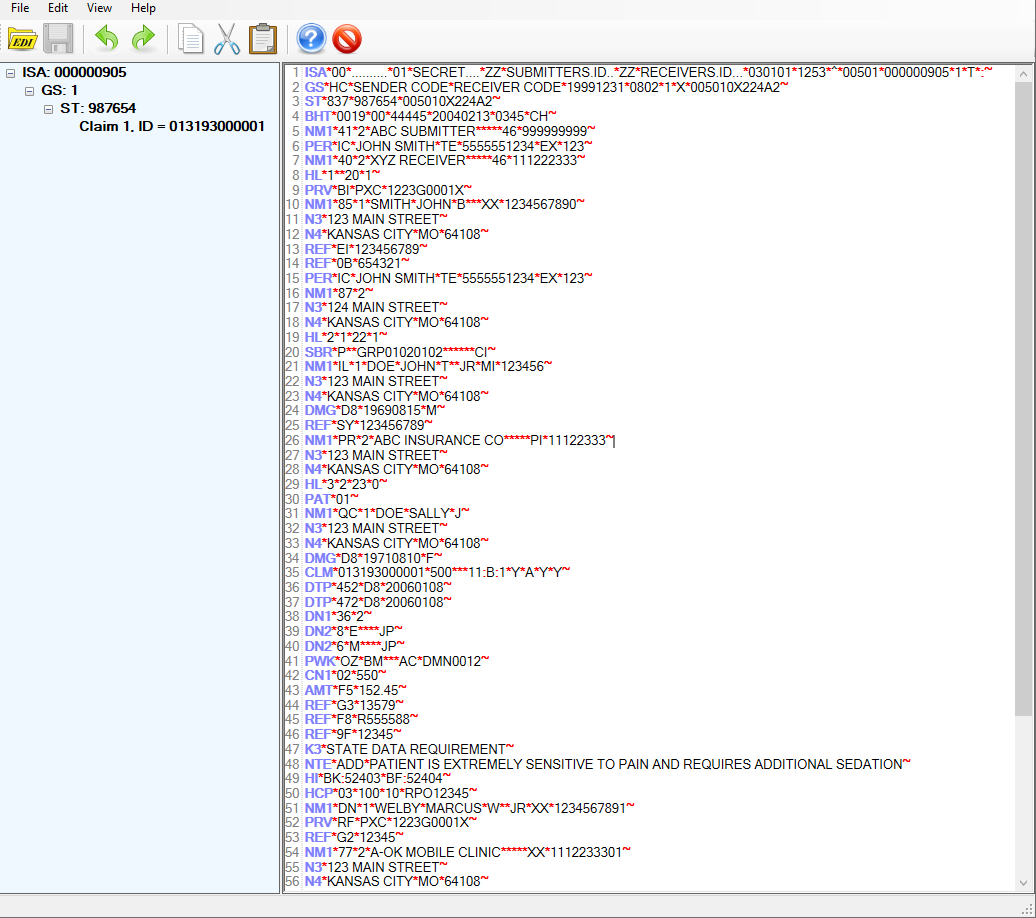Click the CN1*02*550 line
Image resolution: width=1036 pixels, height=918 pixels.
[x=346, y=675]
